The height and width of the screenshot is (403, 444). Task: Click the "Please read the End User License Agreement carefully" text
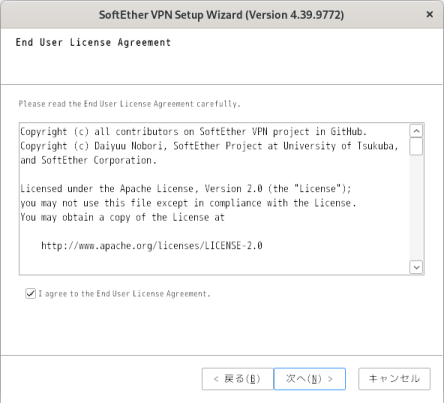tap(129, 104)
